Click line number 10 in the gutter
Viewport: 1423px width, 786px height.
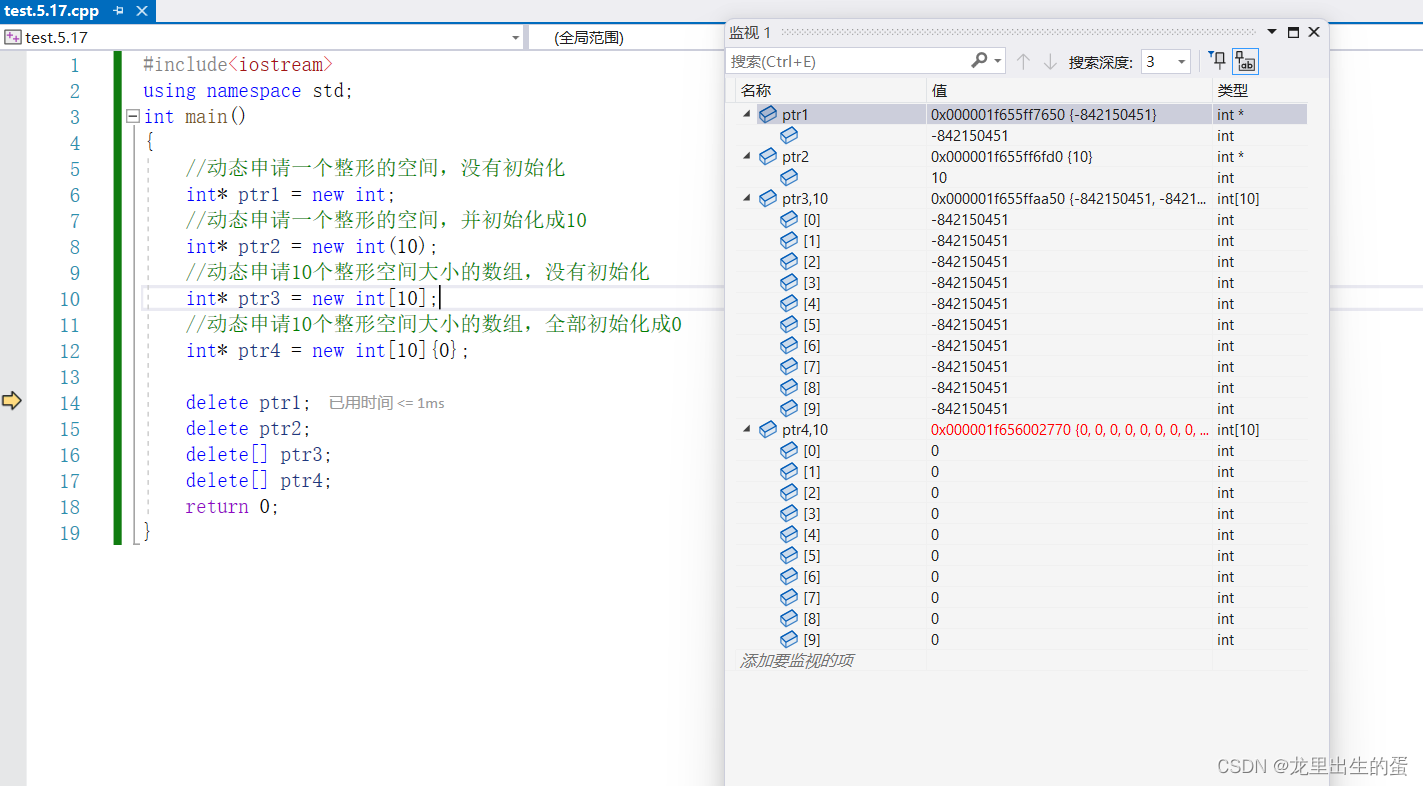[69, 299]
